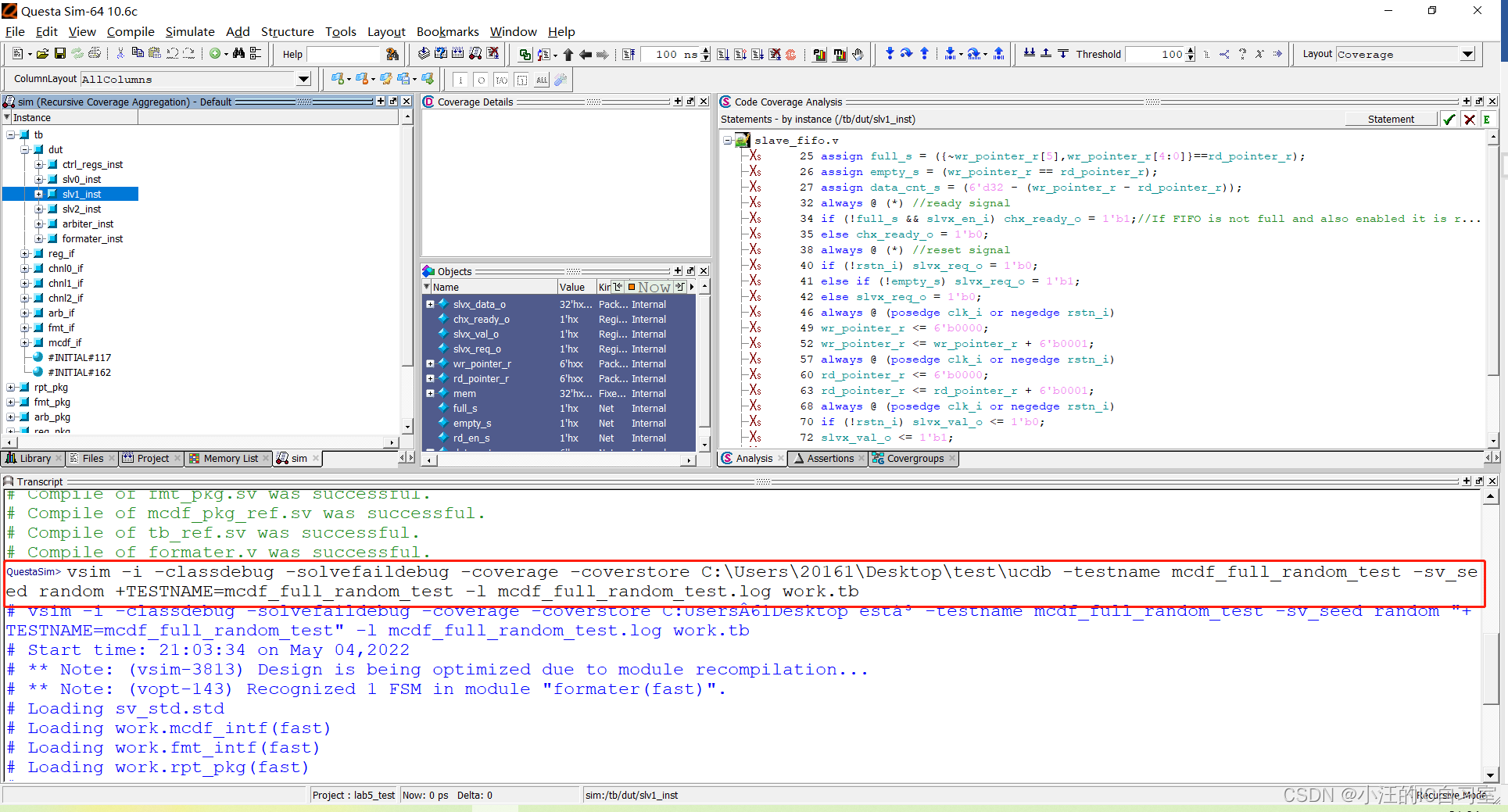
Task: Click the E toggle in Code Coverage Analysis
Action: (1488, 119)
